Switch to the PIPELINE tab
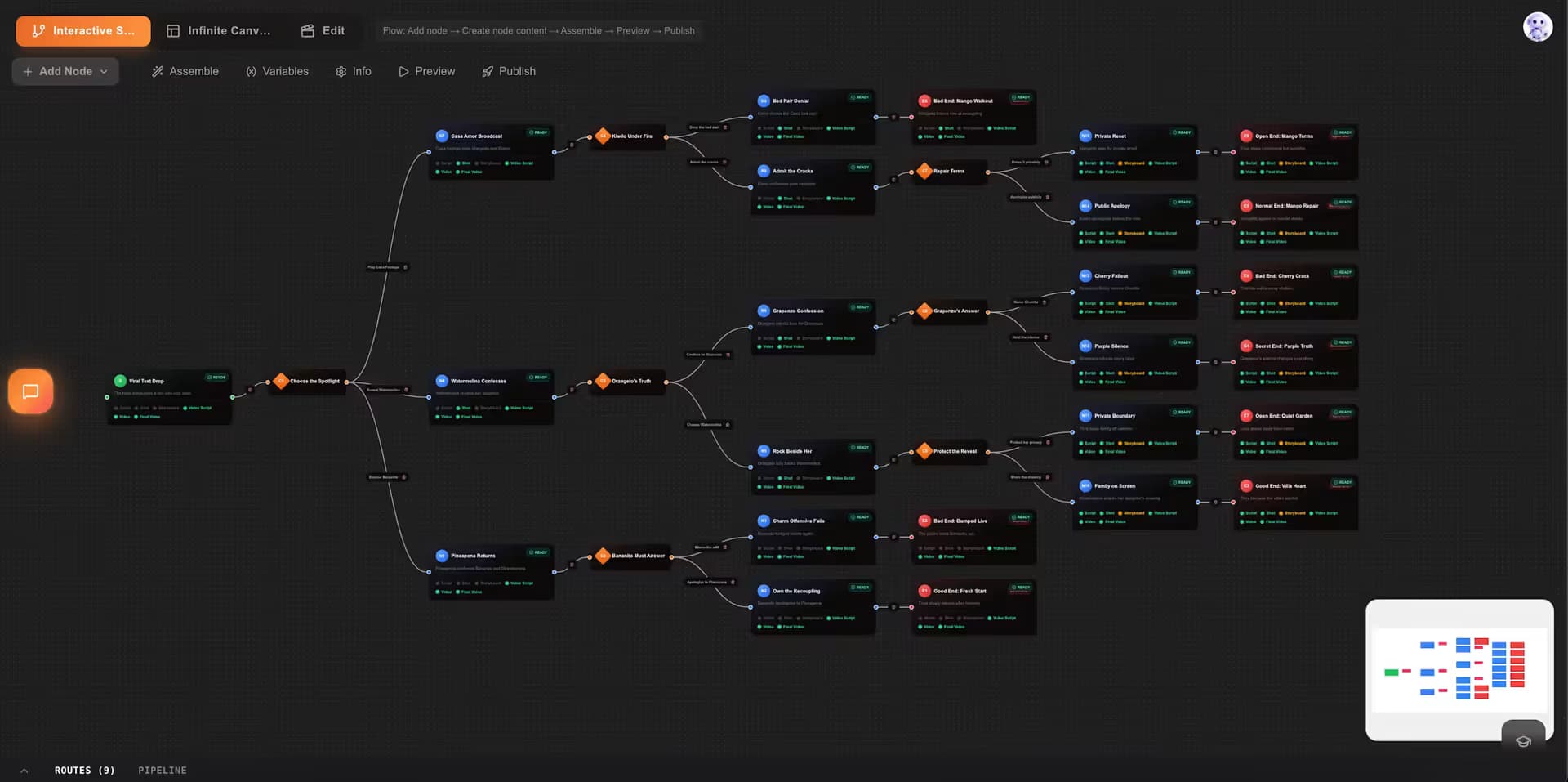This screenshot has height=782, width=1568. (163, 771)
